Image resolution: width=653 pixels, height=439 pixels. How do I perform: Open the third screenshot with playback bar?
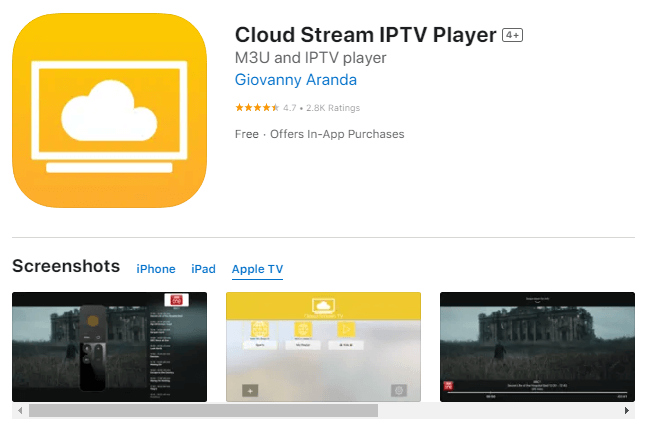537,346
